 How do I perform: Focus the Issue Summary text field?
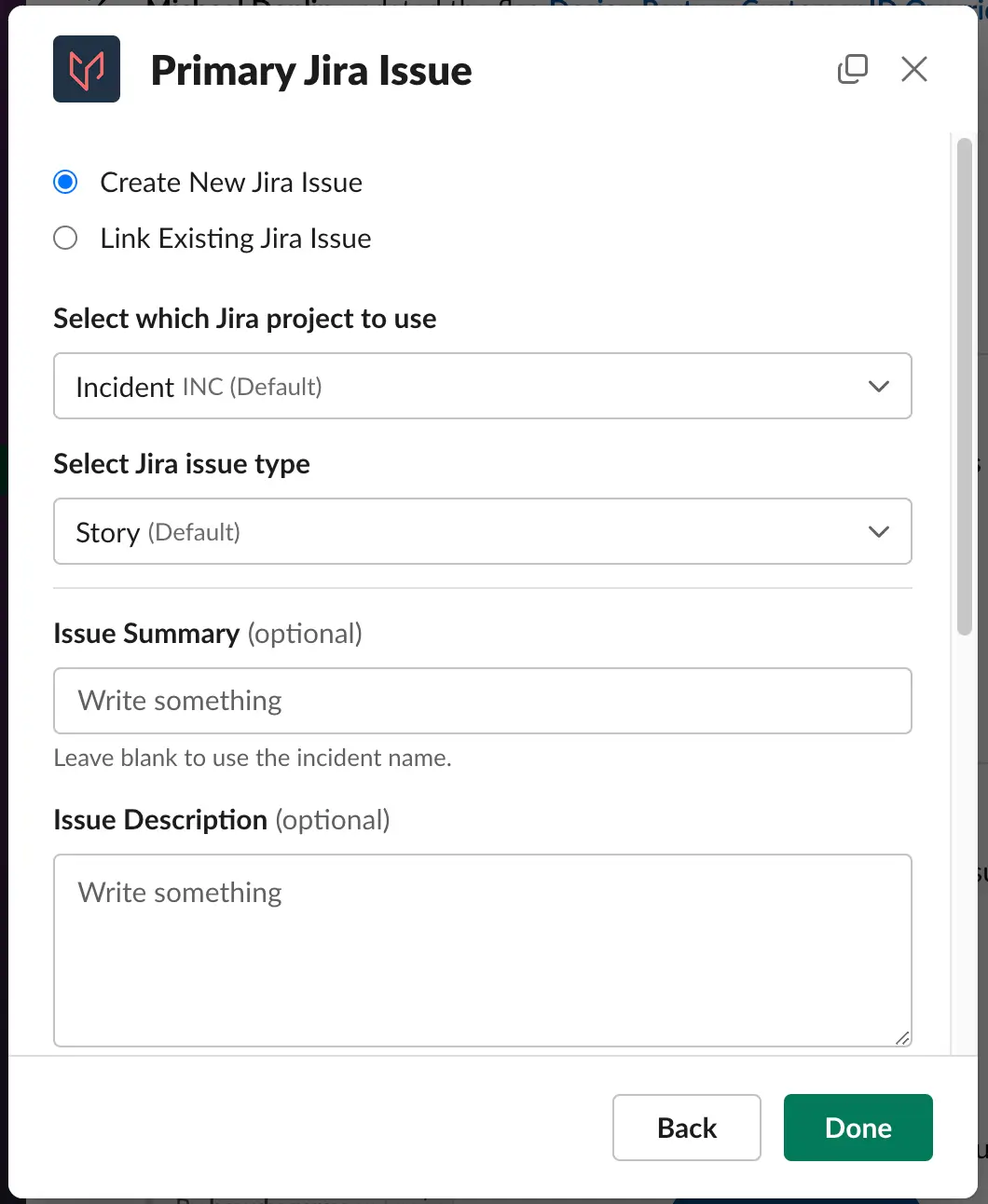tap(483, 701)
